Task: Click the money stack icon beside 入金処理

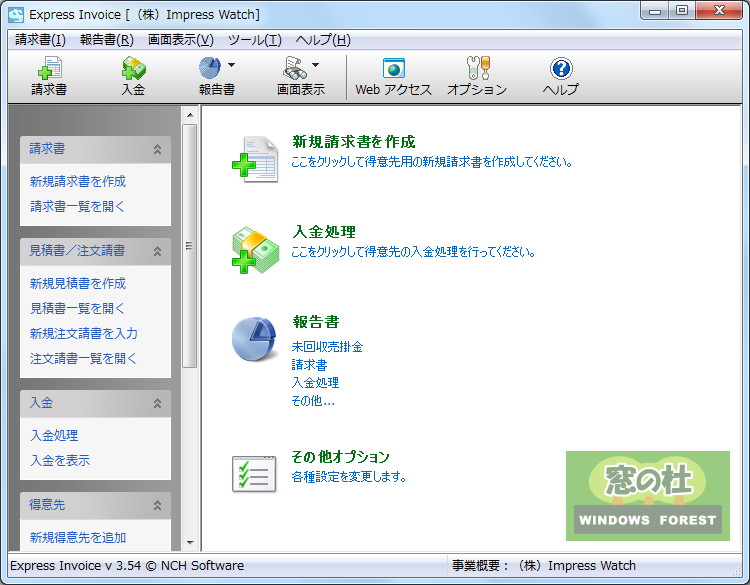Action: pos(255,250)
